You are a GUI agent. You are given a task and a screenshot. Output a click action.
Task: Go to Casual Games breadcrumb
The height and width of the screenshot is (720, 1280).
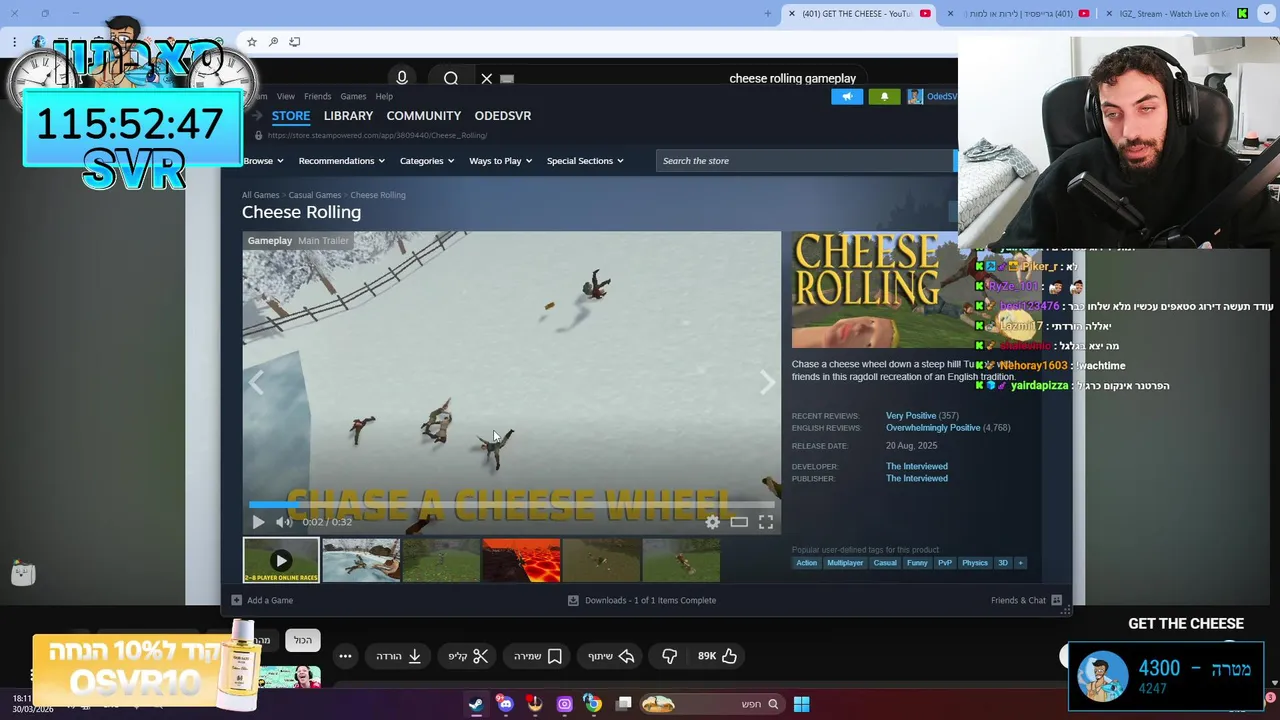pos(315,195)
